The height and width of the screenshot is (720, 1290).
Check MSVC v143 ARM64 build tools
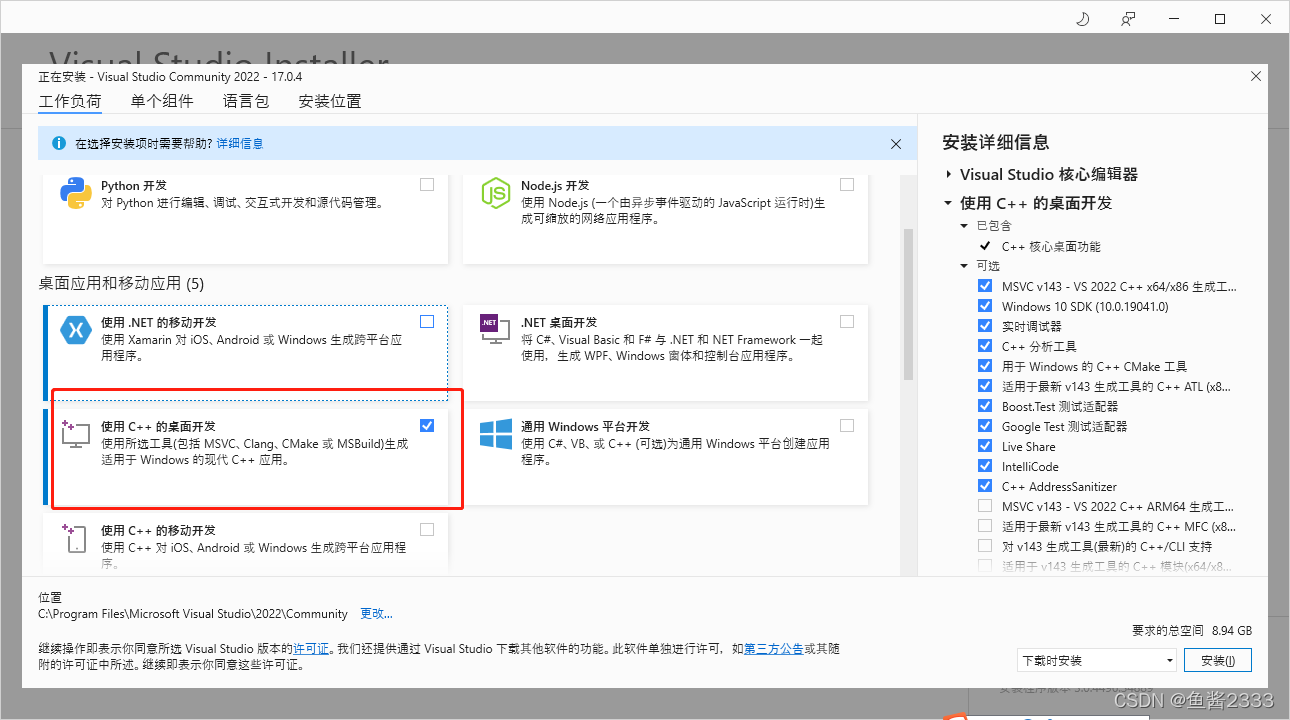(986, 506)
